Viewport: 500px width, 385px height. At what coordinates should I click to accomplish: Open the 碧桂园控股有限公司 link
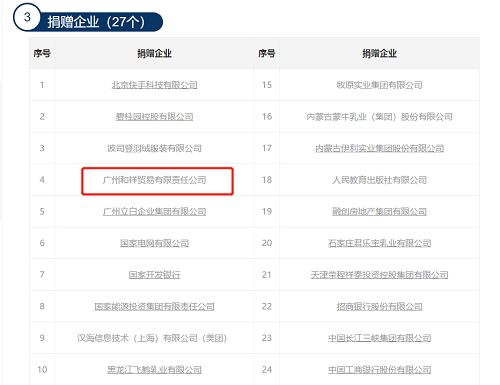click(154, 117)
